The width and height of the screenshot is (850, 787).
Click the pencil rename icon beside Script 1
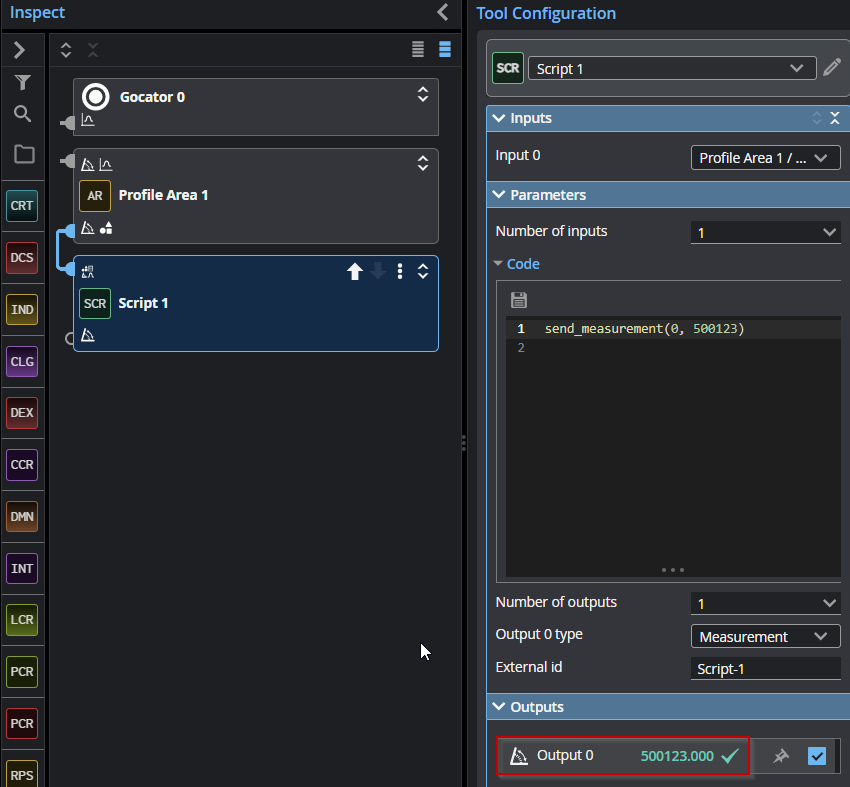pos(832,68)
